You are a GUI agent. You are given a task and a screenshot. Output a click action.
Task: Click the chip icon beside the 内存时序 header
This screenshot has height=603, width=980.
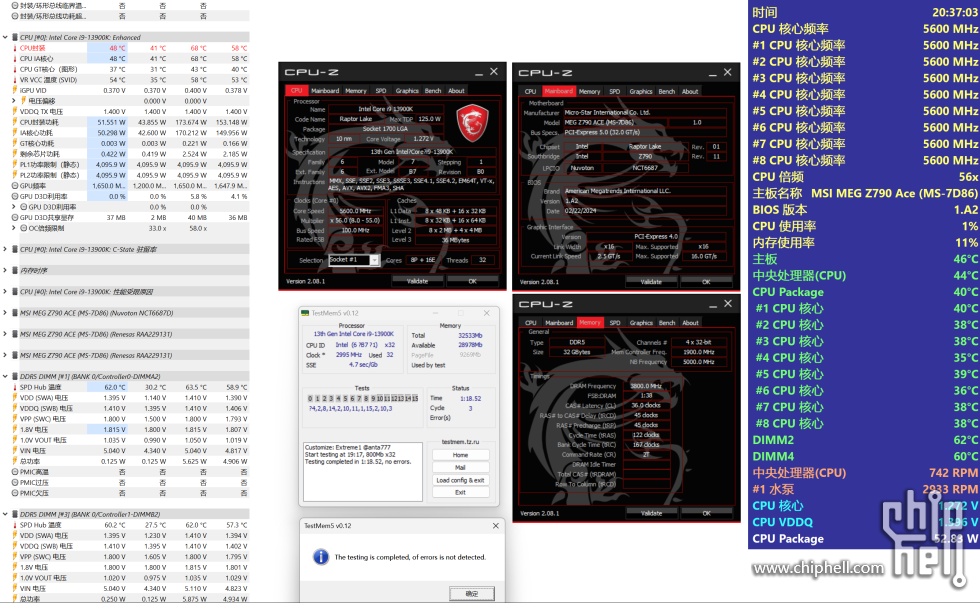tap(15, 271)
